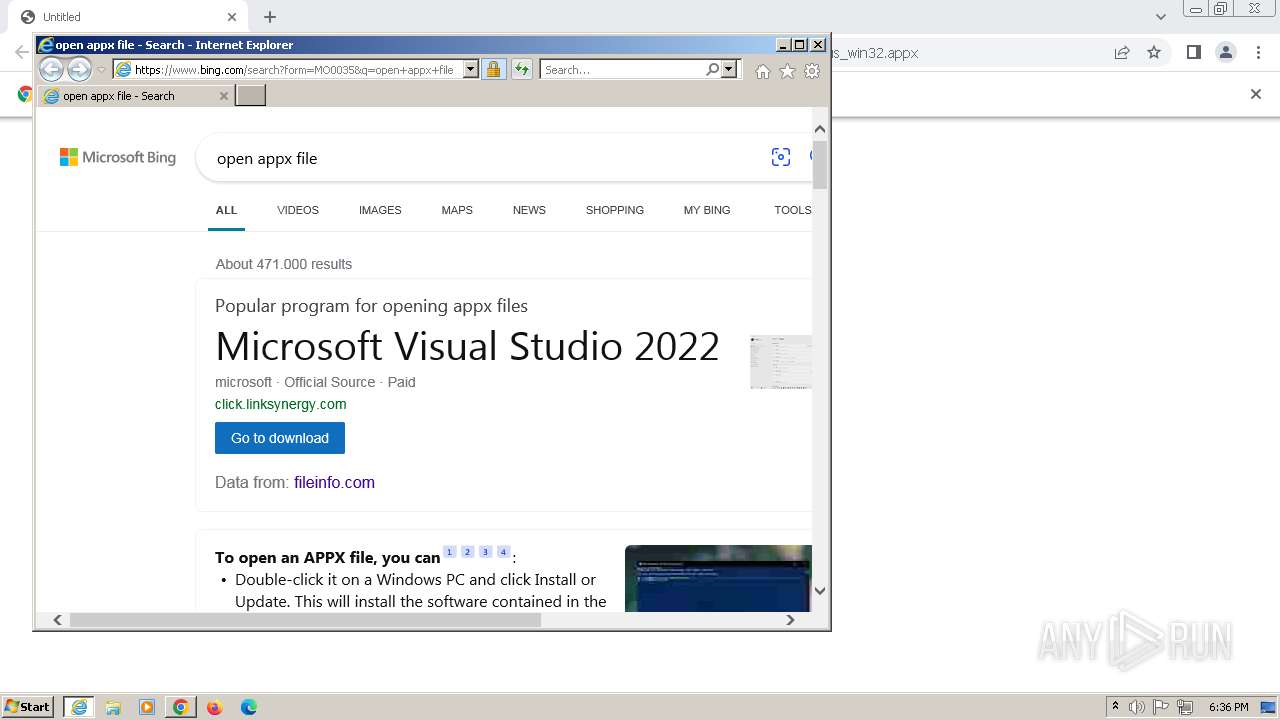
Task: Switch to the IMAGES tab
Action: (380, 210)
